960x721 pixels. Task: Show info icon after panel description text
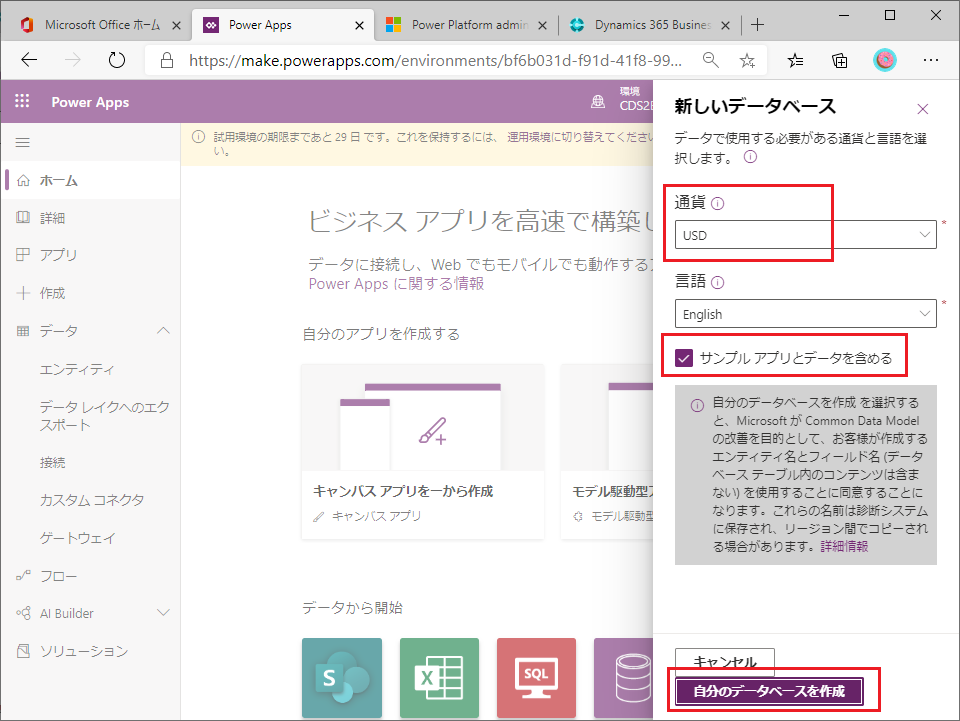pos(750,157)
